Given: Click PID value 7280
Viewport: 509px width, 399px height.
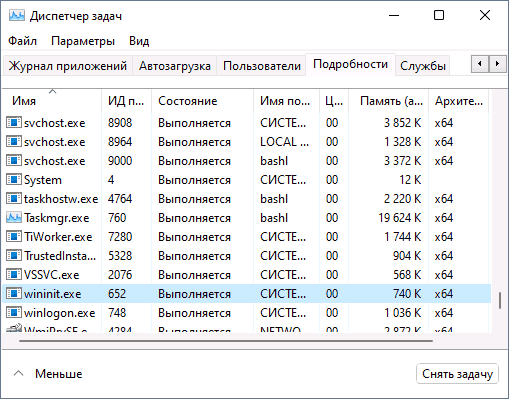Looking at the screenshot, I should click(x=120, y=237).
